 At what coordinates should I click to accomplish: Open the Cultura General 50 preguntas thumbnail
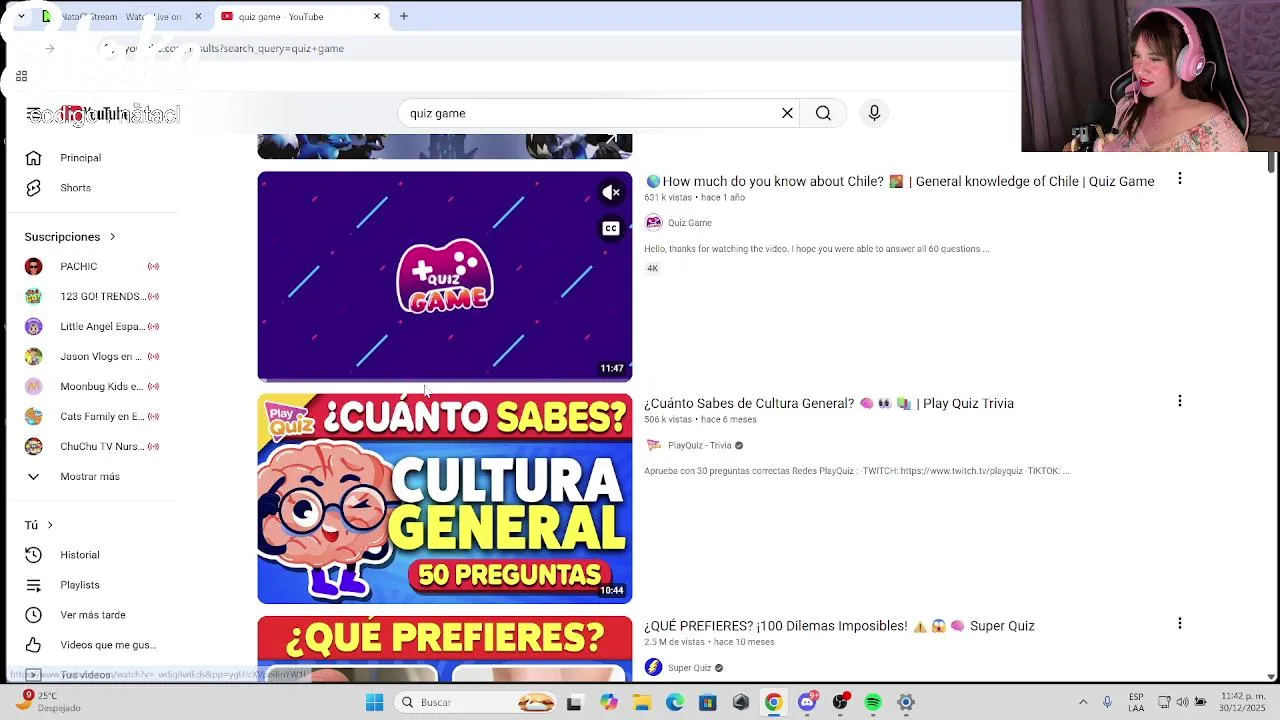coord(445,499)
